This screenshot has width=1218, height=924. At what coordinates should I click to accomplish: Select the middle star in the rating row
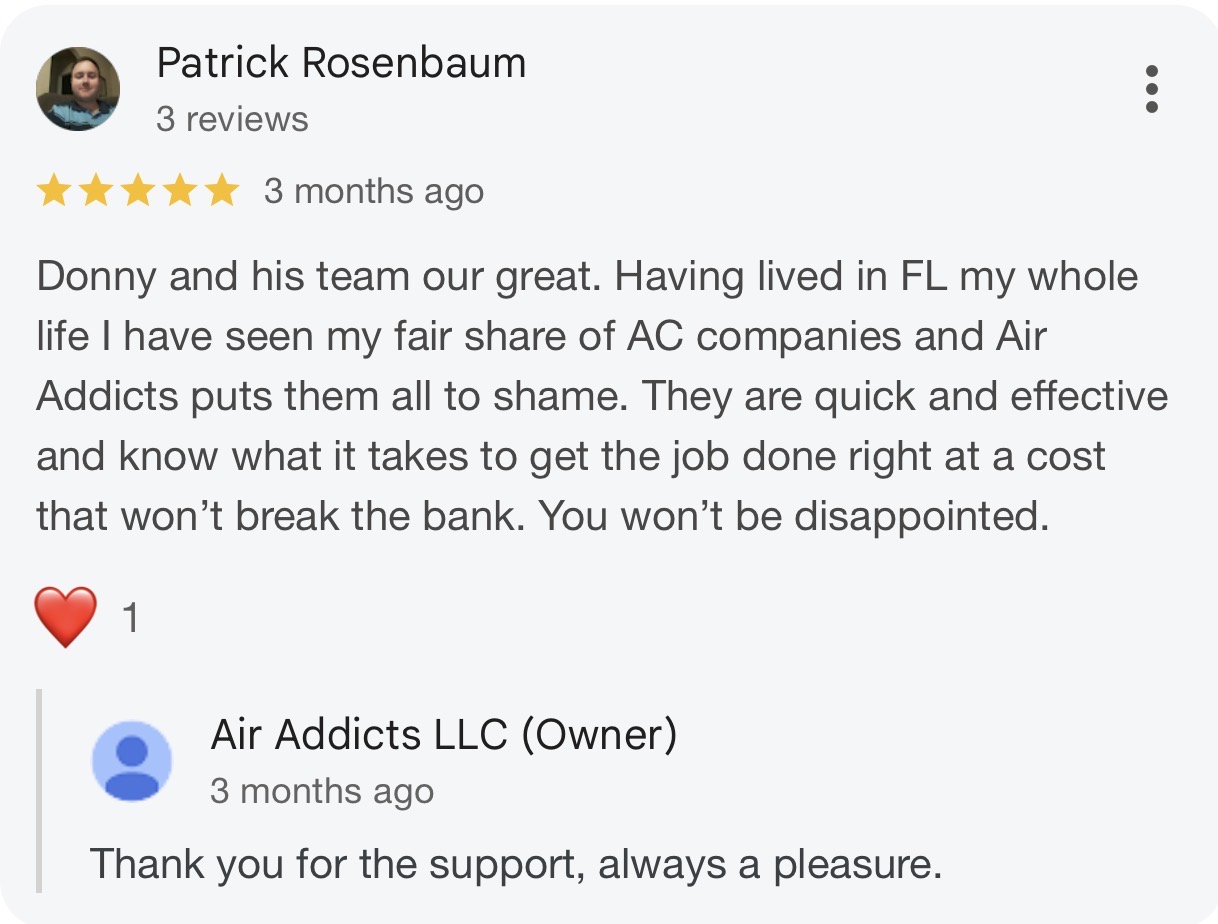[x=138, y=190]
